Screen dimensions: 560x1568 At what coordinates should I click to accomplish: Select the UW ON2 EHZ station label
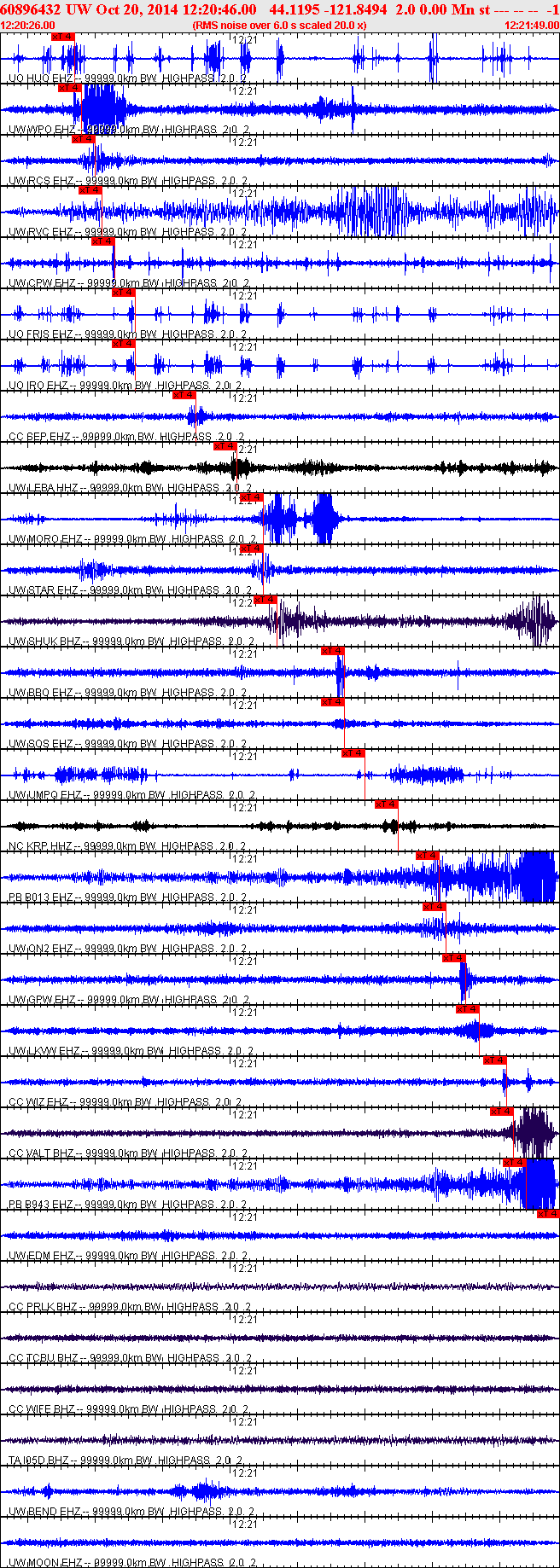[x=41, y=949]
